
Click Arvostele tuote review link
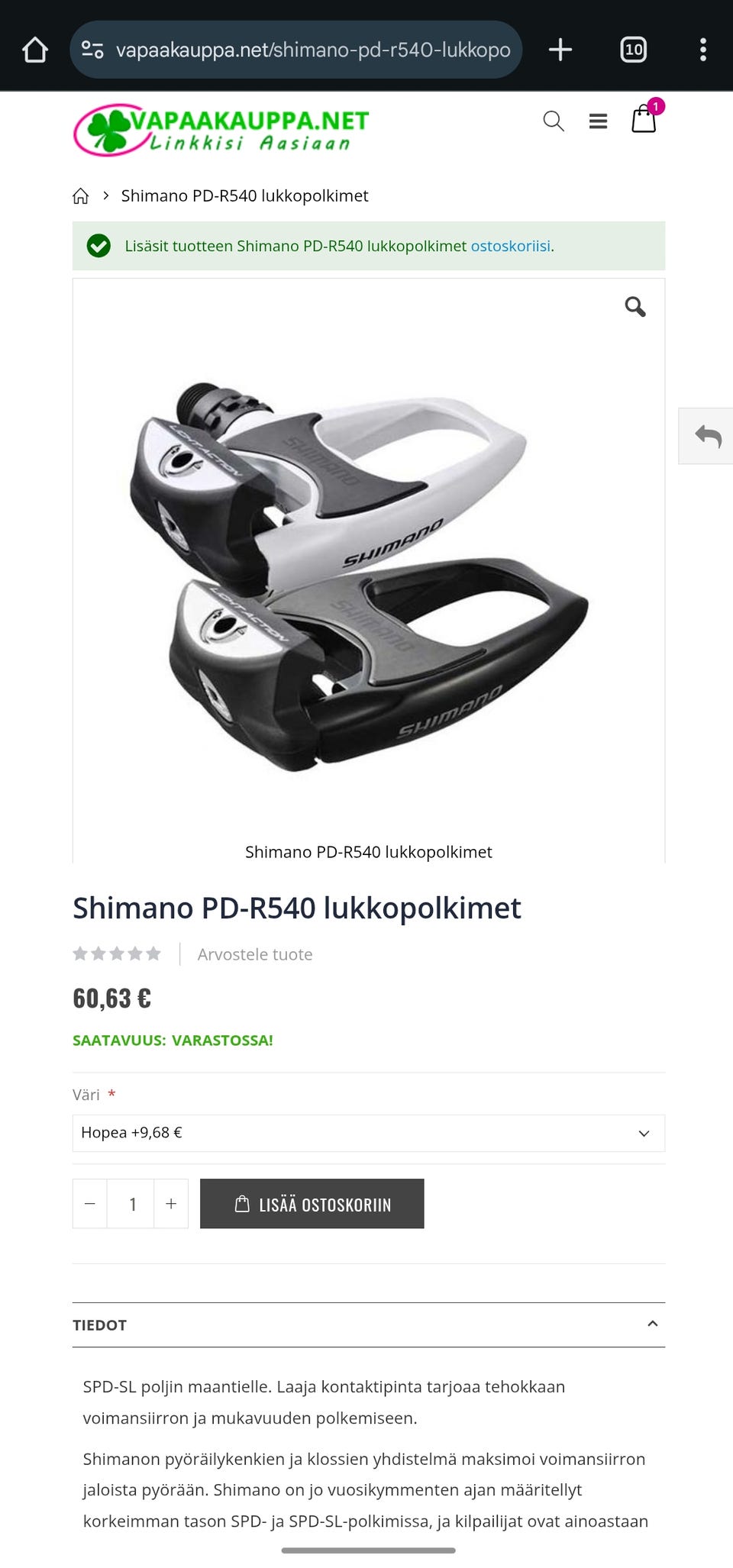click(255, 954)
